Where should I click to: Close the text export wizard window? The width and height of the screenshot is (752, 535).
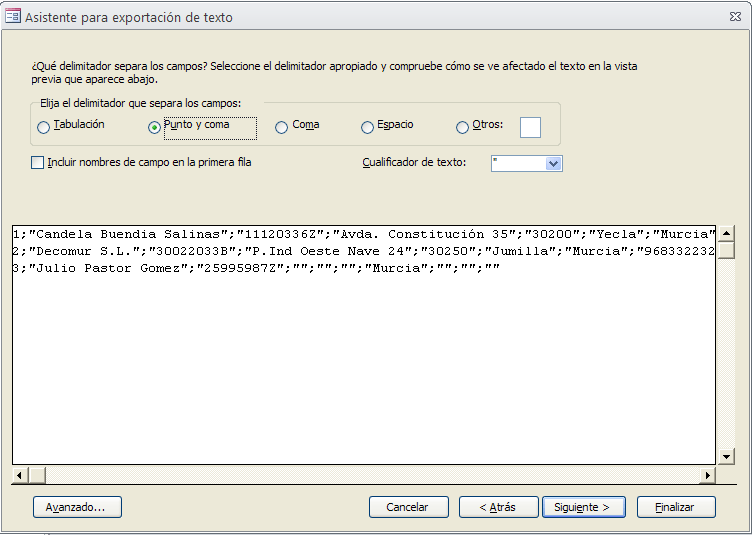click(735, 16)
